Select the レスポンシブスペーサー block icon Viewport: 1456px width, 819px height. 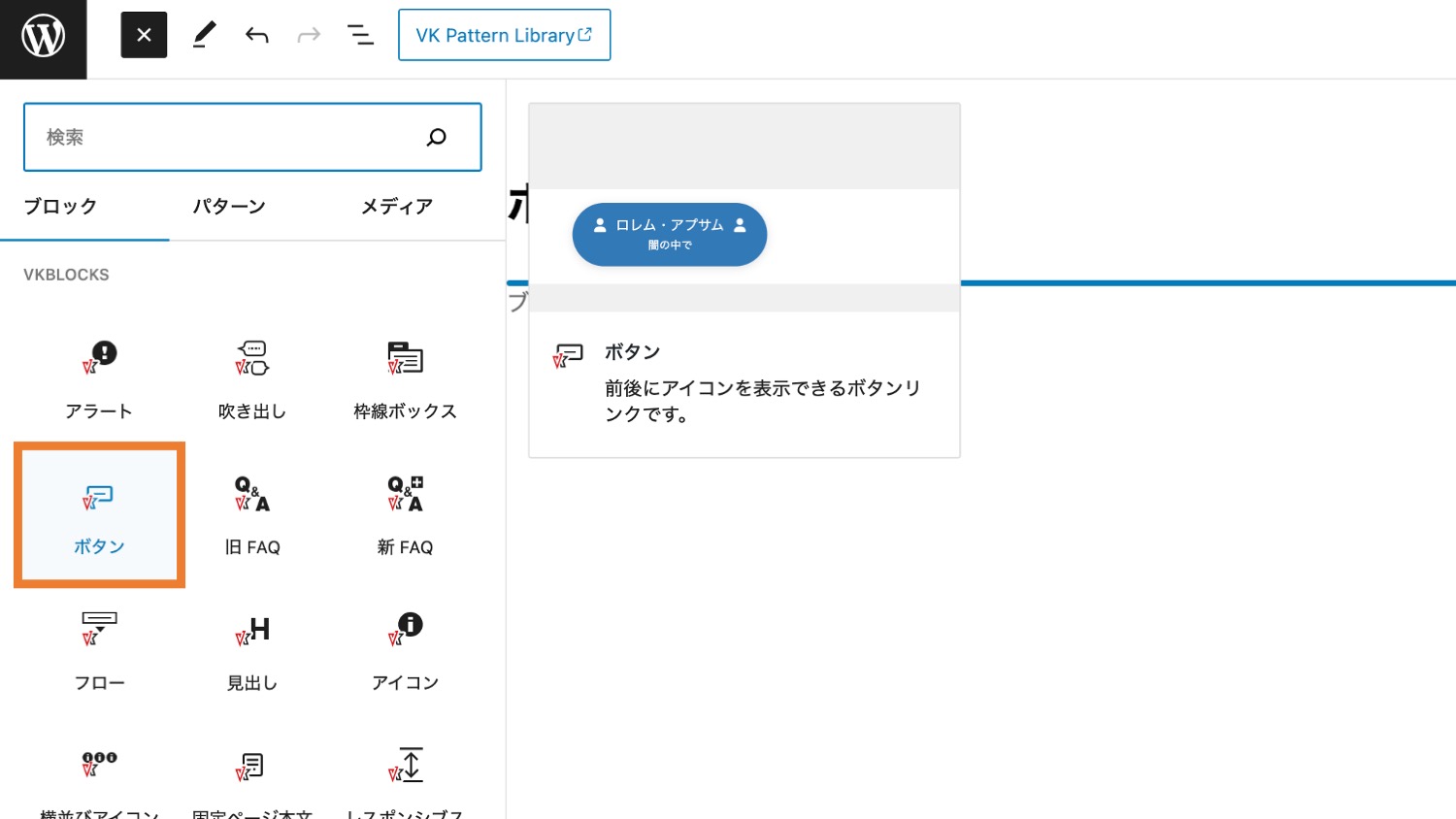pyautogui.click(x=405, y=776)
